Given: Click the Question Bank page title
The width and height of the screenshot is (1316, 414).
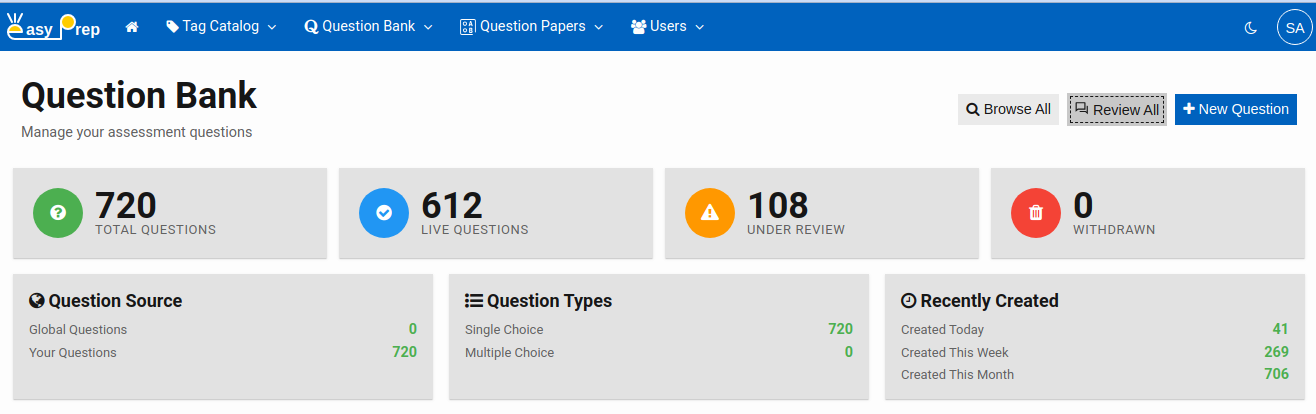Looking at the screenshot, I should pos(139,96).
